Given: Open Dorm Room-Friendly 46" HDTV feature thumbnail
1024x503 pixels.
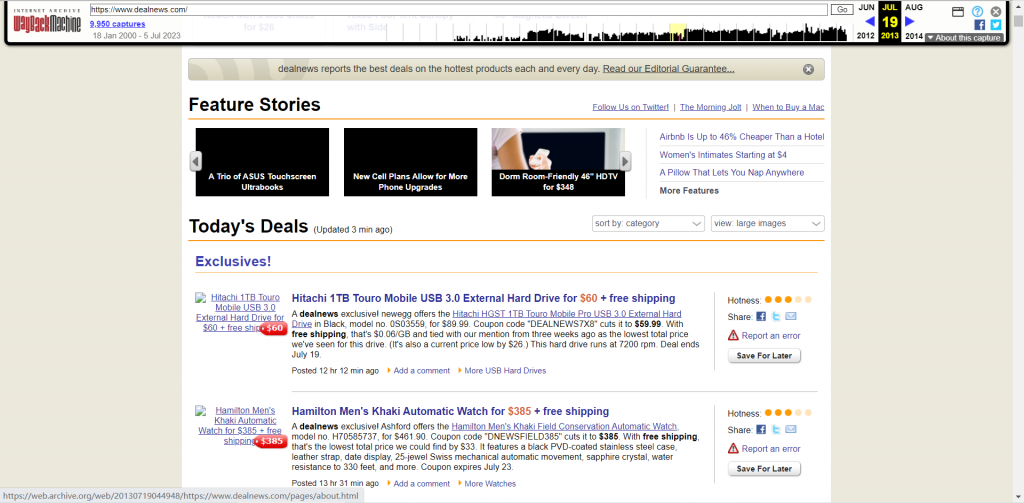Looking at the screenshot, I should [x=558, y=162].
